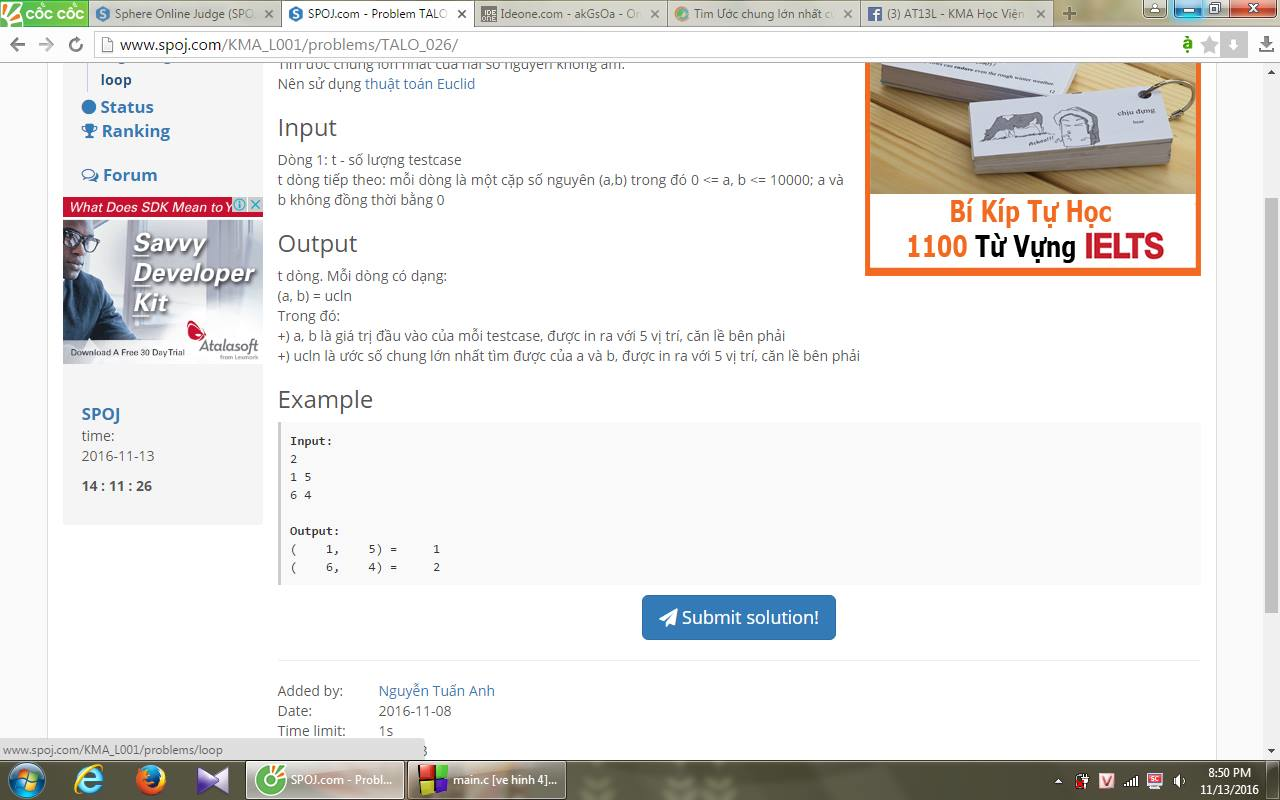Image resolution: width=1280 pixels, height=800 pixels.
Task: Bookmark this page with the star icon
Action: coord(1209,45)
